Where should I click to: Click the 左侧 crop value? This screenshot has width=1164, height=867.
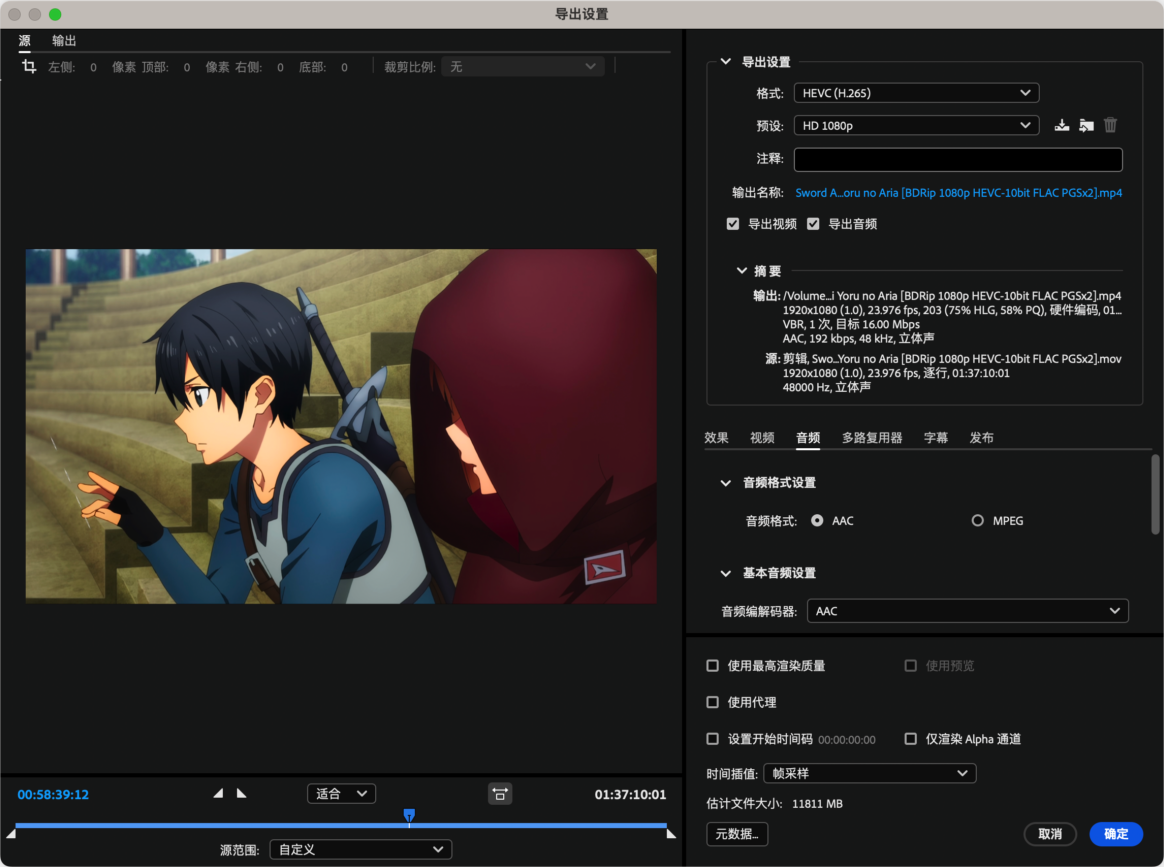[94, 68]
